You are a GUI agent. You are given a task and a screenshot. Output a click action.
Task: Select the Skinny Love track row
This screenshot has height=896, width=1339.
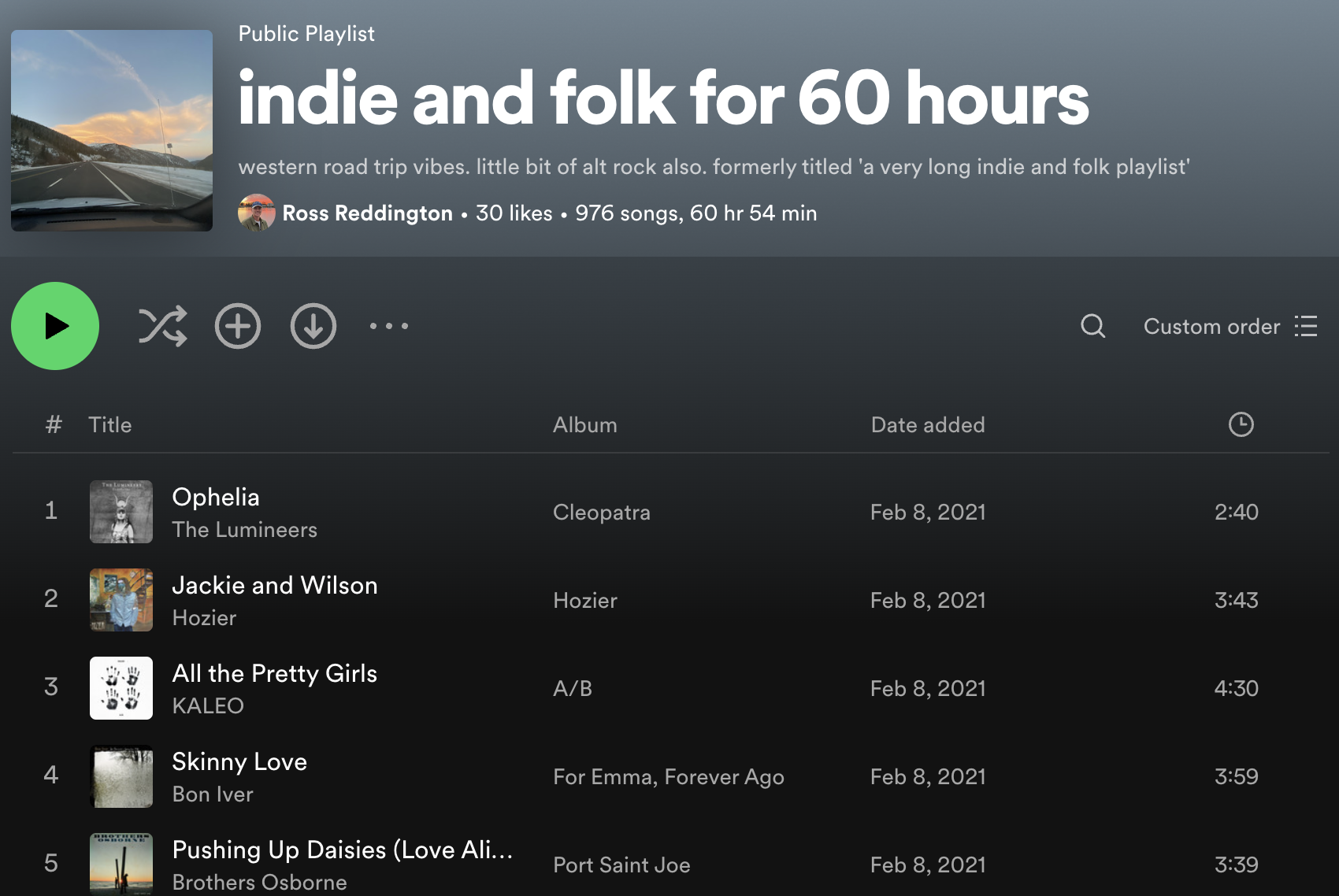pos(669,776)
